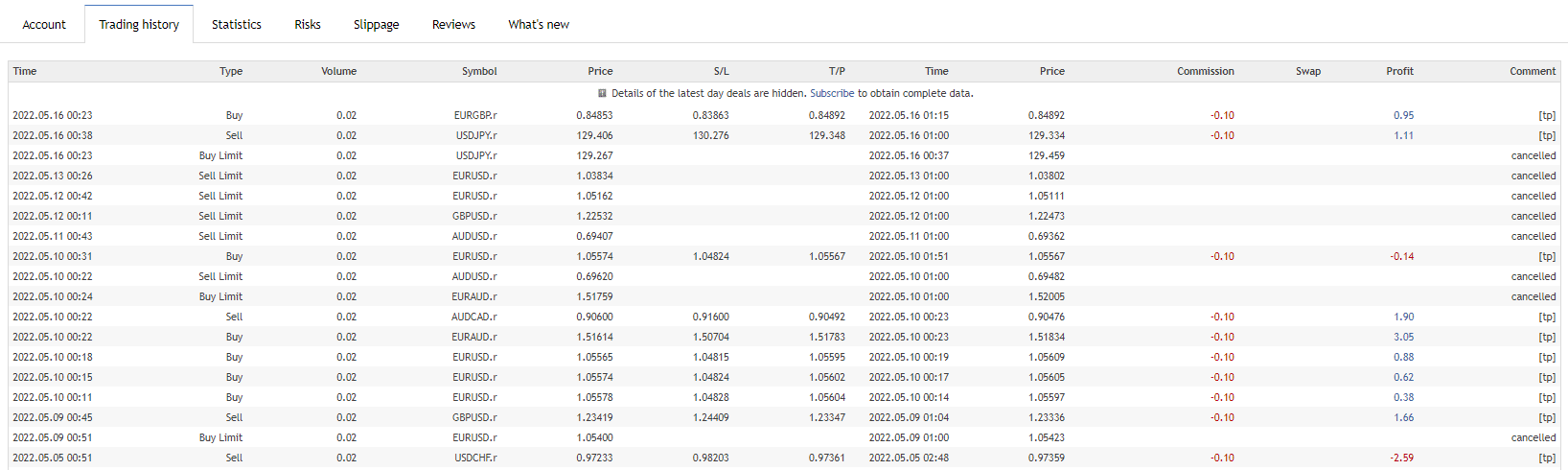
Task: Click the loss value -2.59
Action: (1402, 458)
